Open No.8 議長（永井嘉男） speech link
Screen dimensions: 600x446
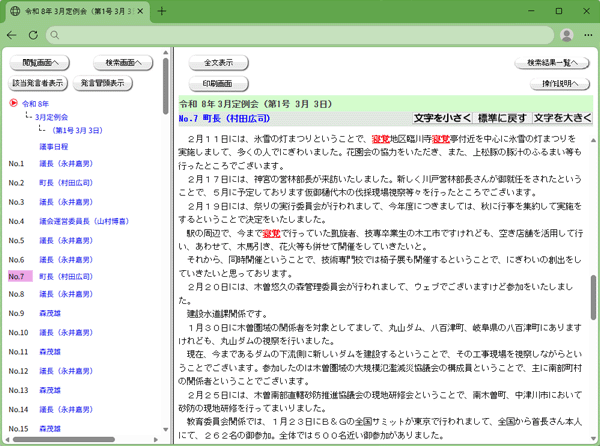(66, 294)
